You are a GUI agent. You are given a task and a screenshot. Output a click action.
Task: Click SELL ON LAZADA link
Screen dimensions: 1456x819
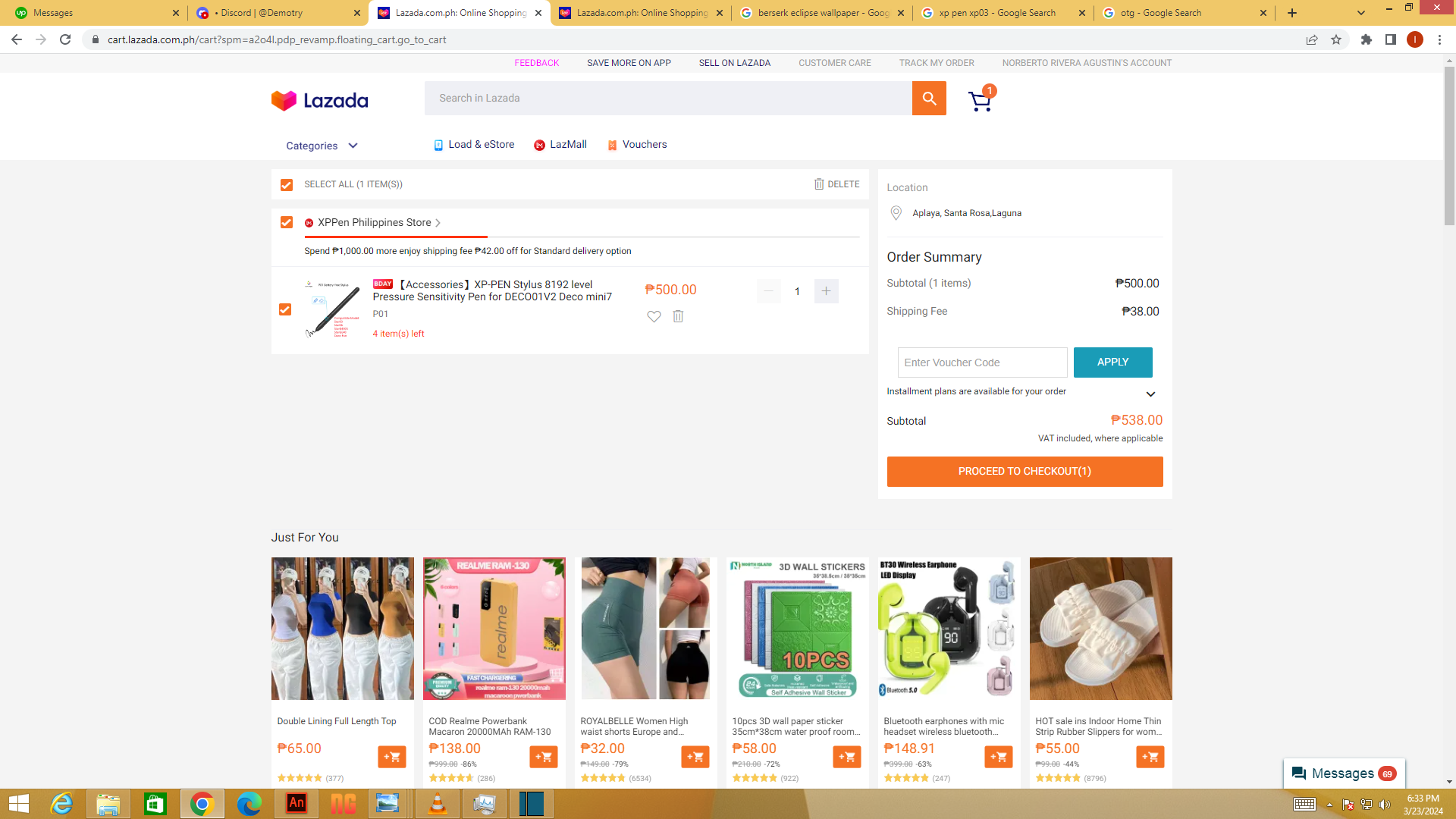pos(735,63)
